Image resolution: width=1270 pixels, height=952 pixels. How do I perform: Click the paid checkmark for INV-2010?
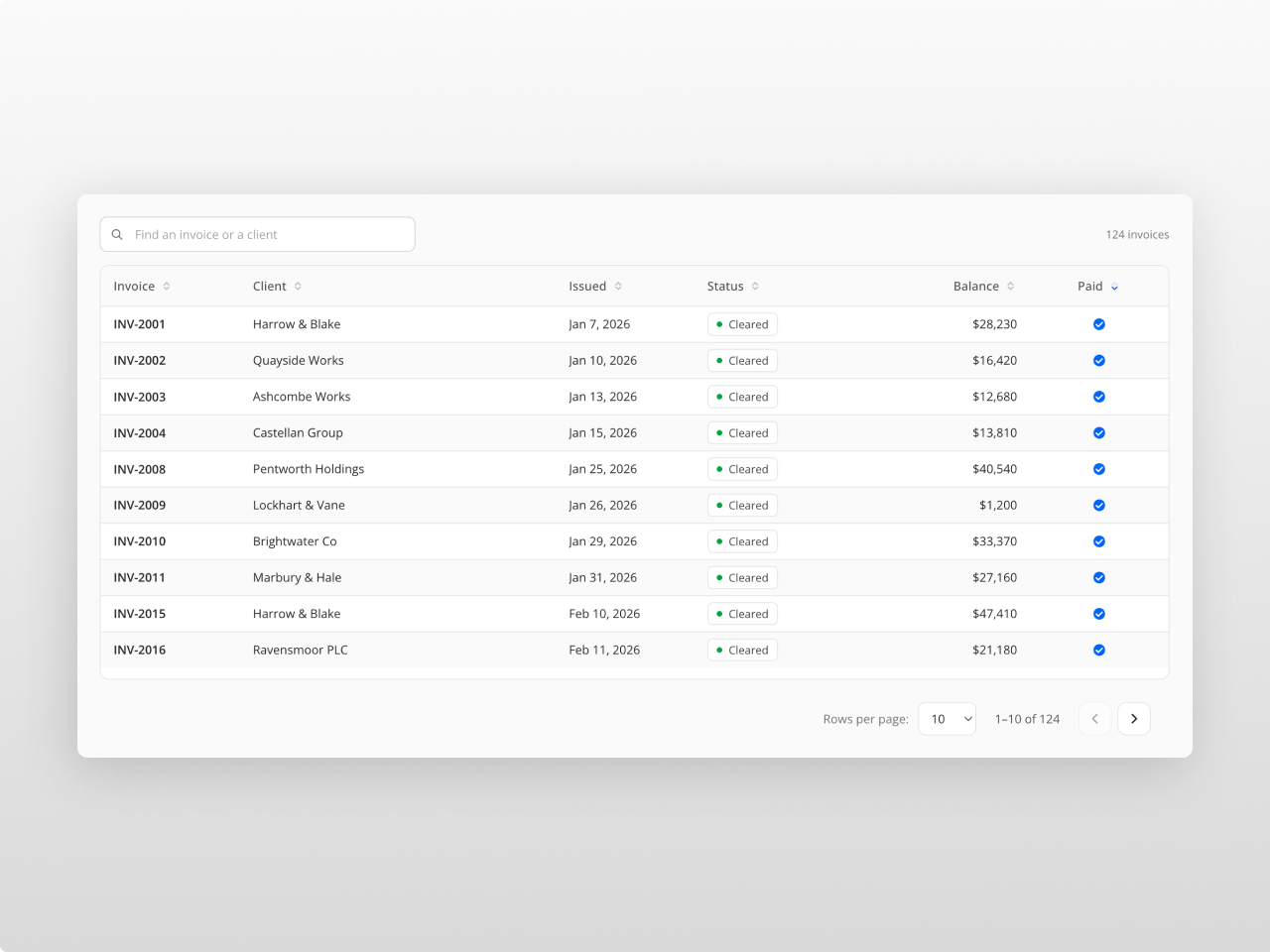point(1099,541)
